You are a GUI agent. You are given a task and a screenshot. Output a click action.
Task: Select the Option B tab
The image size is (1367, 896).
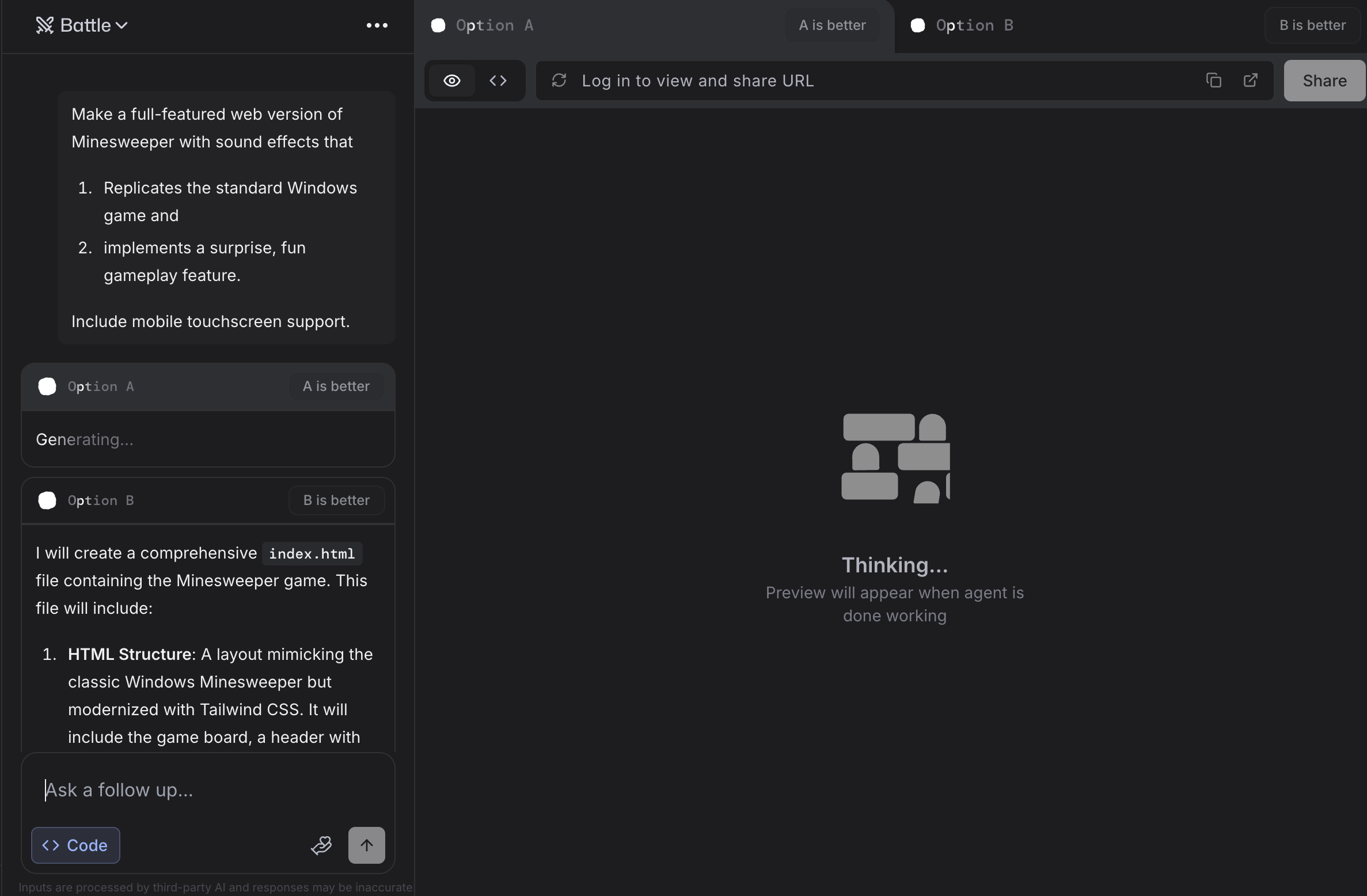pos(974,25)
